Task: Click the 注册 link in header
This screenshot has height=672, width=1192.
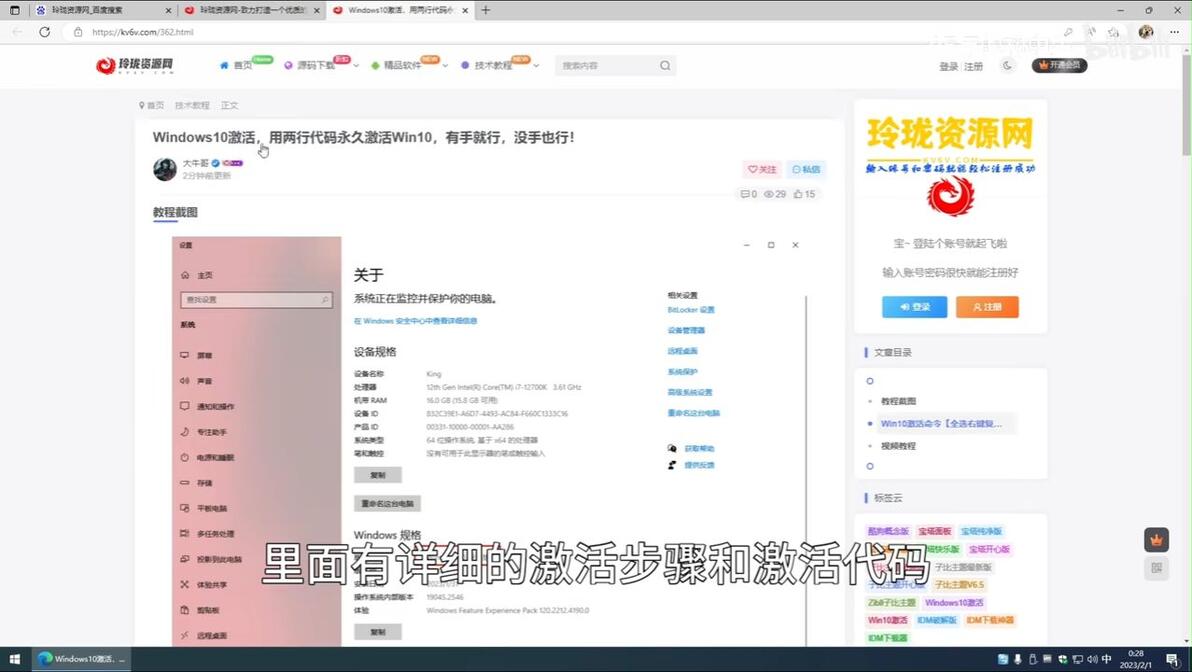Action: coord(973,66)
